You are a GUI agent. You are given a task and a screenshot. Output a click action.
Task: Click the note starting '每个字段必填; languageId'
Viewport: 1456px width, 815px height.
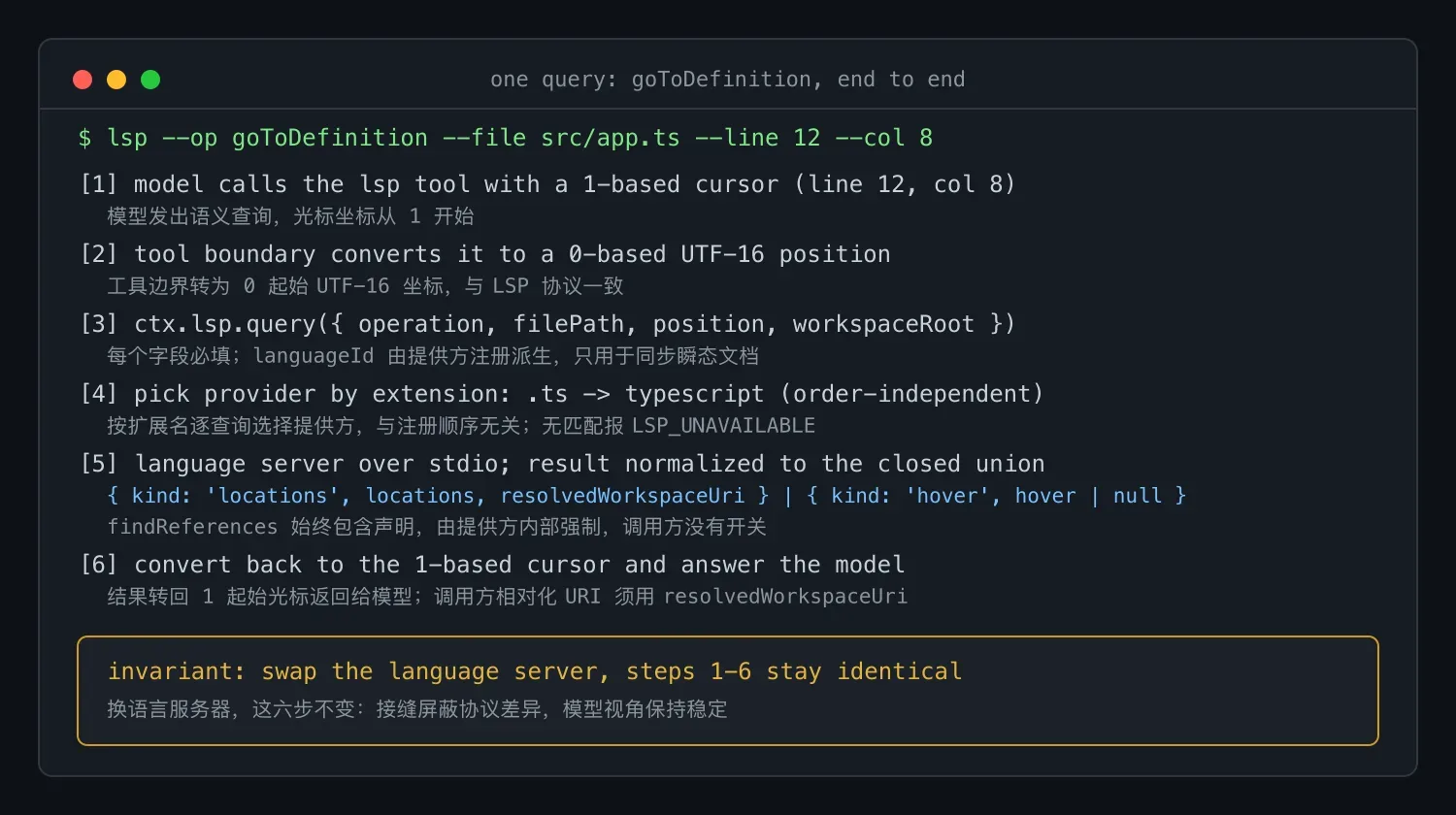[433, 356]
